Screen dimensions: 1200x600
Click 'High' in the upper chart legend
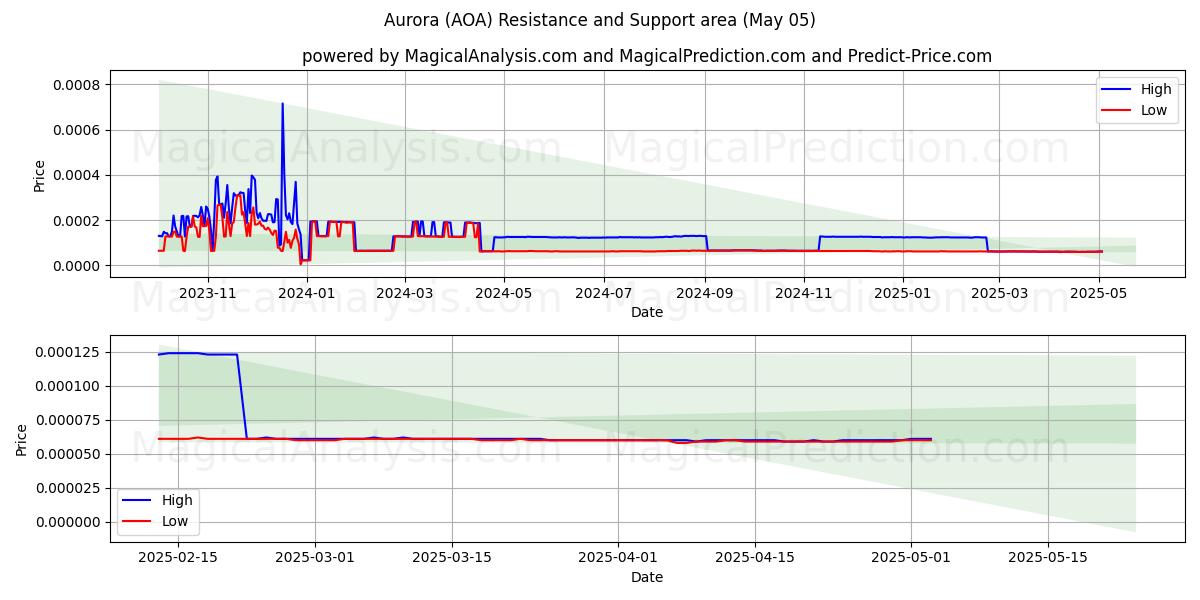click(x=1156, y=89)
